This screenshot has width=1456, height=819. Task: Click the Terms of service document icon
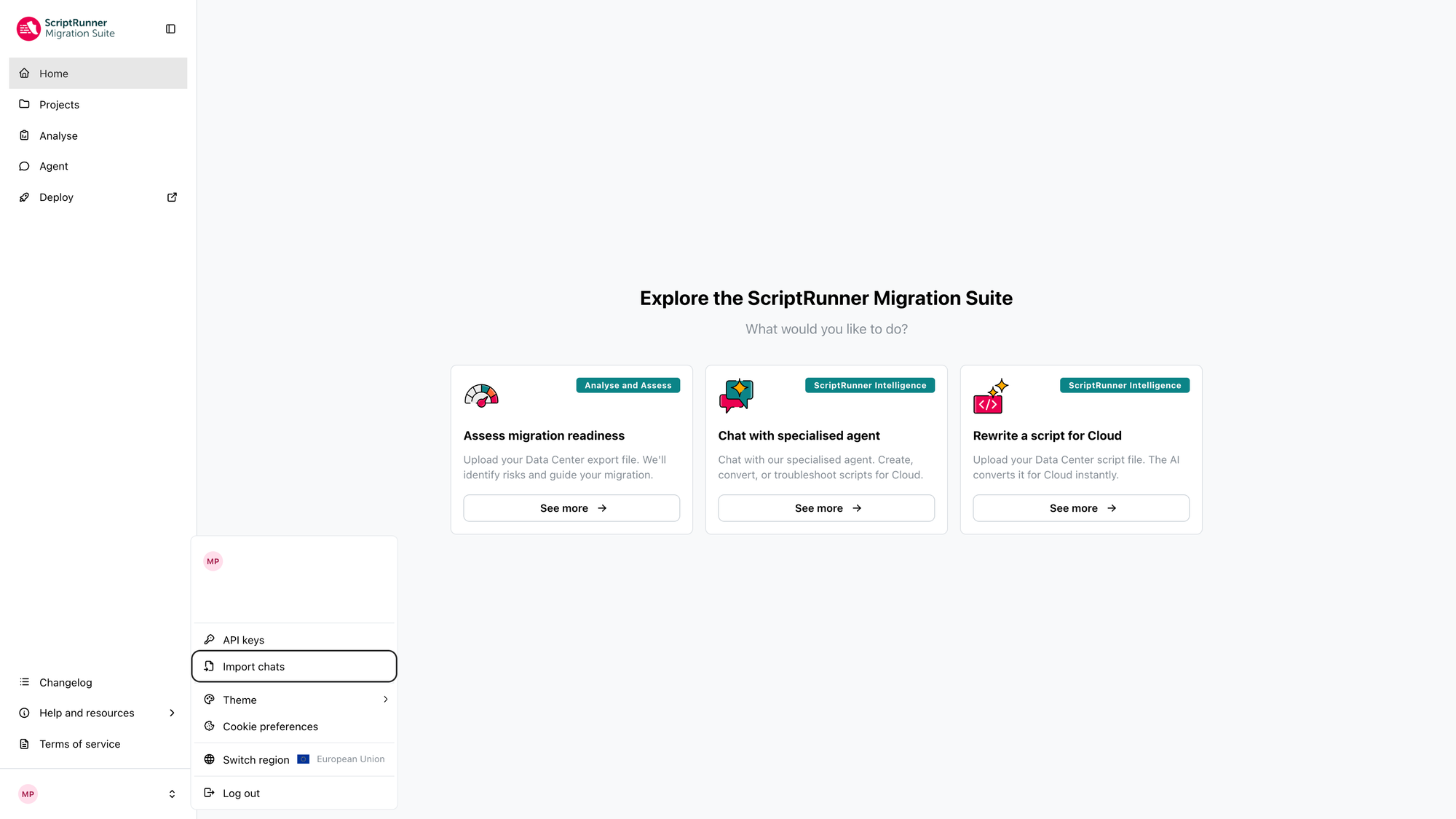pos(25,744)
